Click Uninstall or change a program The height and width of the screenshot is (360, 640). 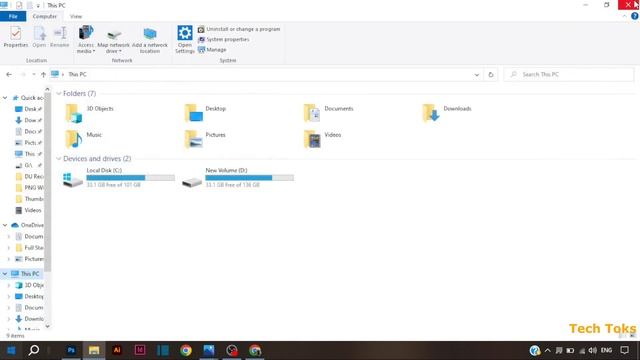(x=239, y=29)
